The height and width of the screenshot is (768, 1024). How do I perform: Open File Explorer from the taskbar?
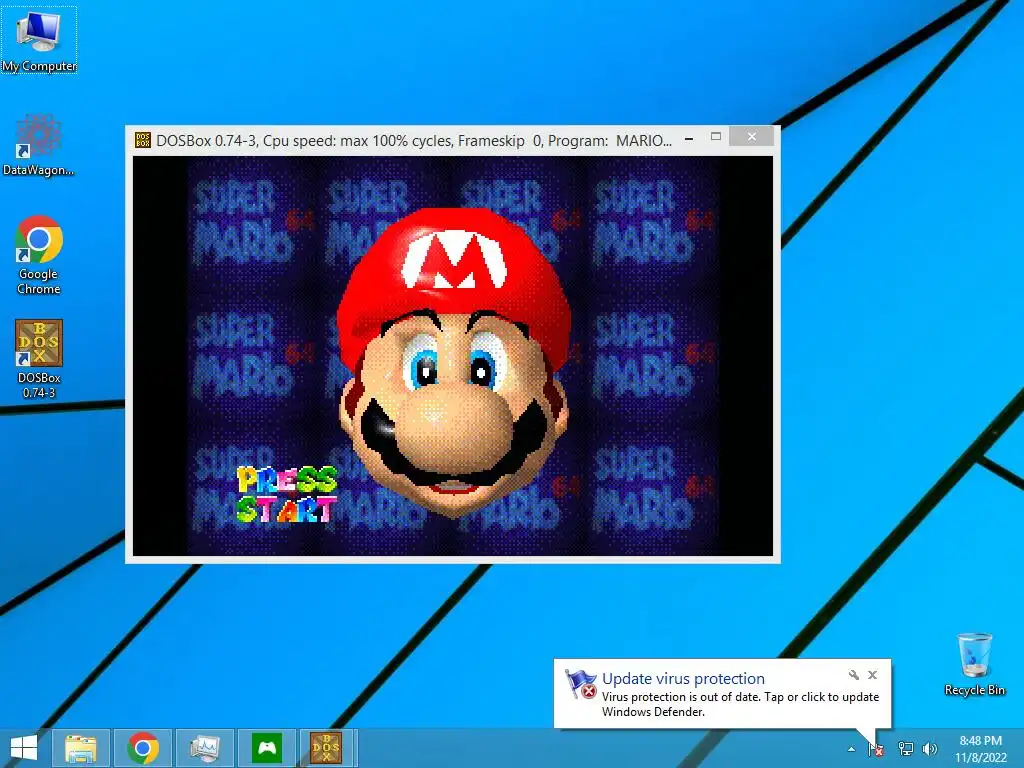point(81,748)
